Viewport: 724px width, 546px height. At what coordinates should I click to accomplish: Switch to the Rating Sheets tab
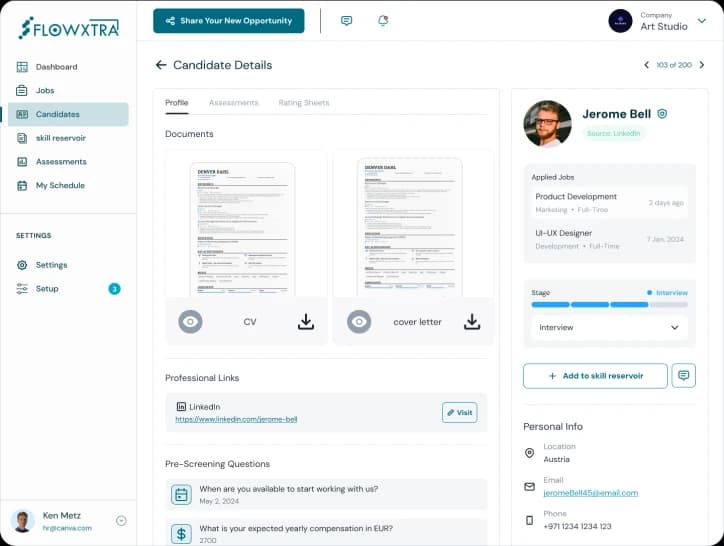pyautogui.click(x=303, y=103)
